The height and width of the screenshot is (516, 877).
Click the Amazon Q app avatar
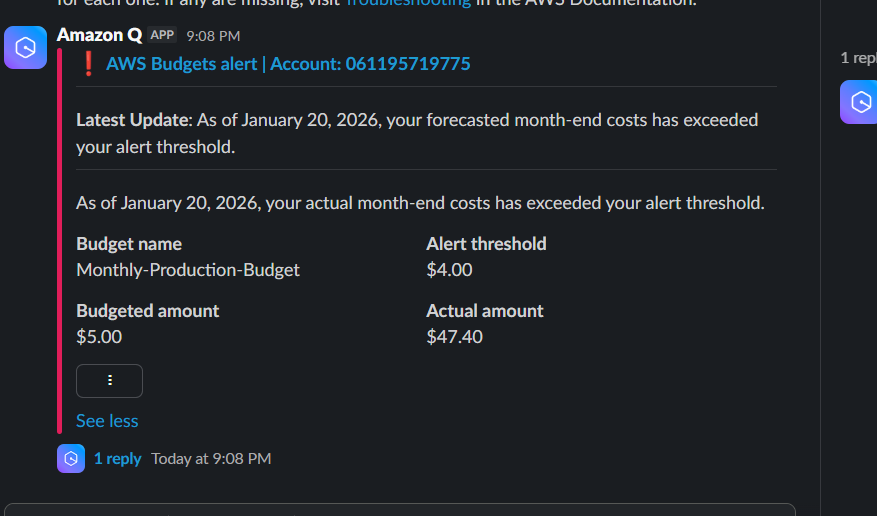coord(25,48)
